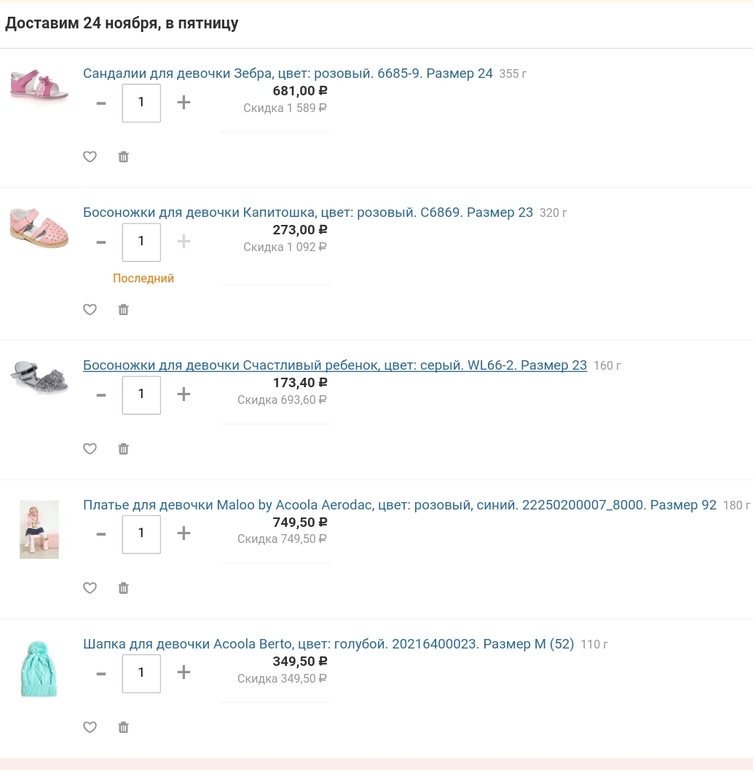
Task: Favorite the Капитошка босоножки item
Action: pyautogui.click(x=89, y=309)
